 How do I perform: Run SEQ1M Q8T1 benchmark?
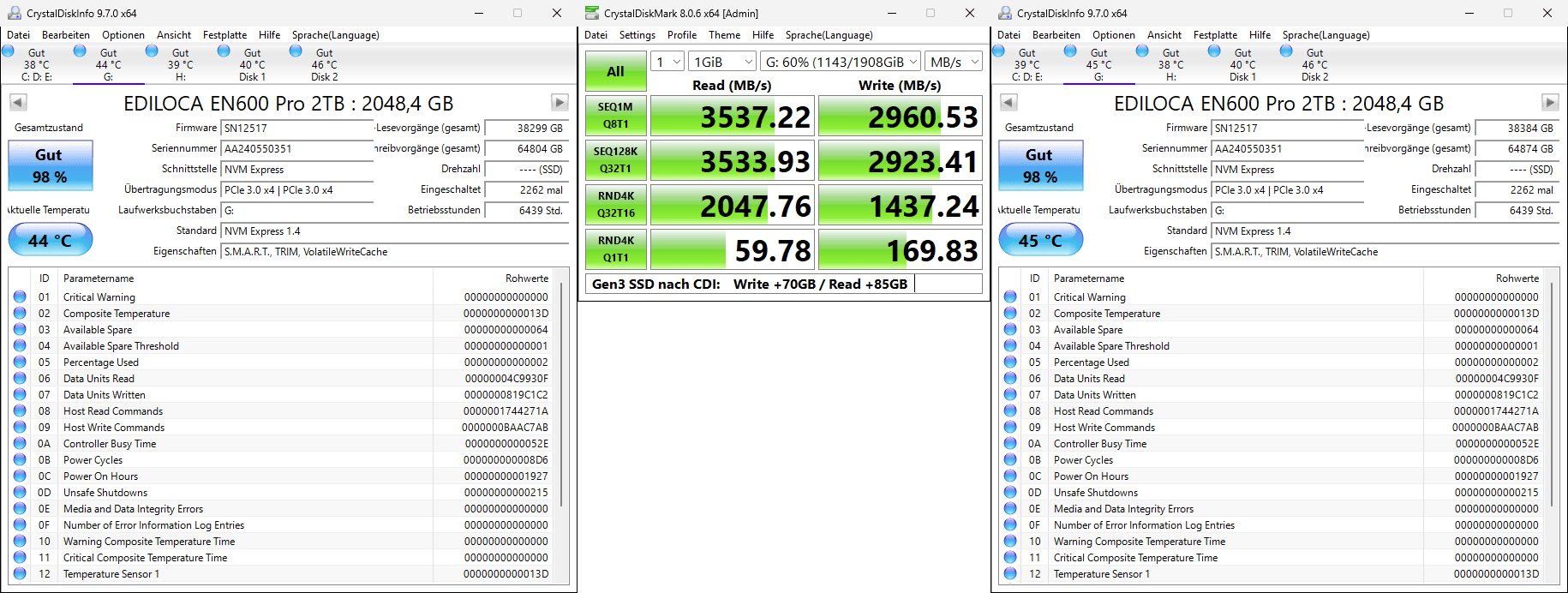(615, 116)
